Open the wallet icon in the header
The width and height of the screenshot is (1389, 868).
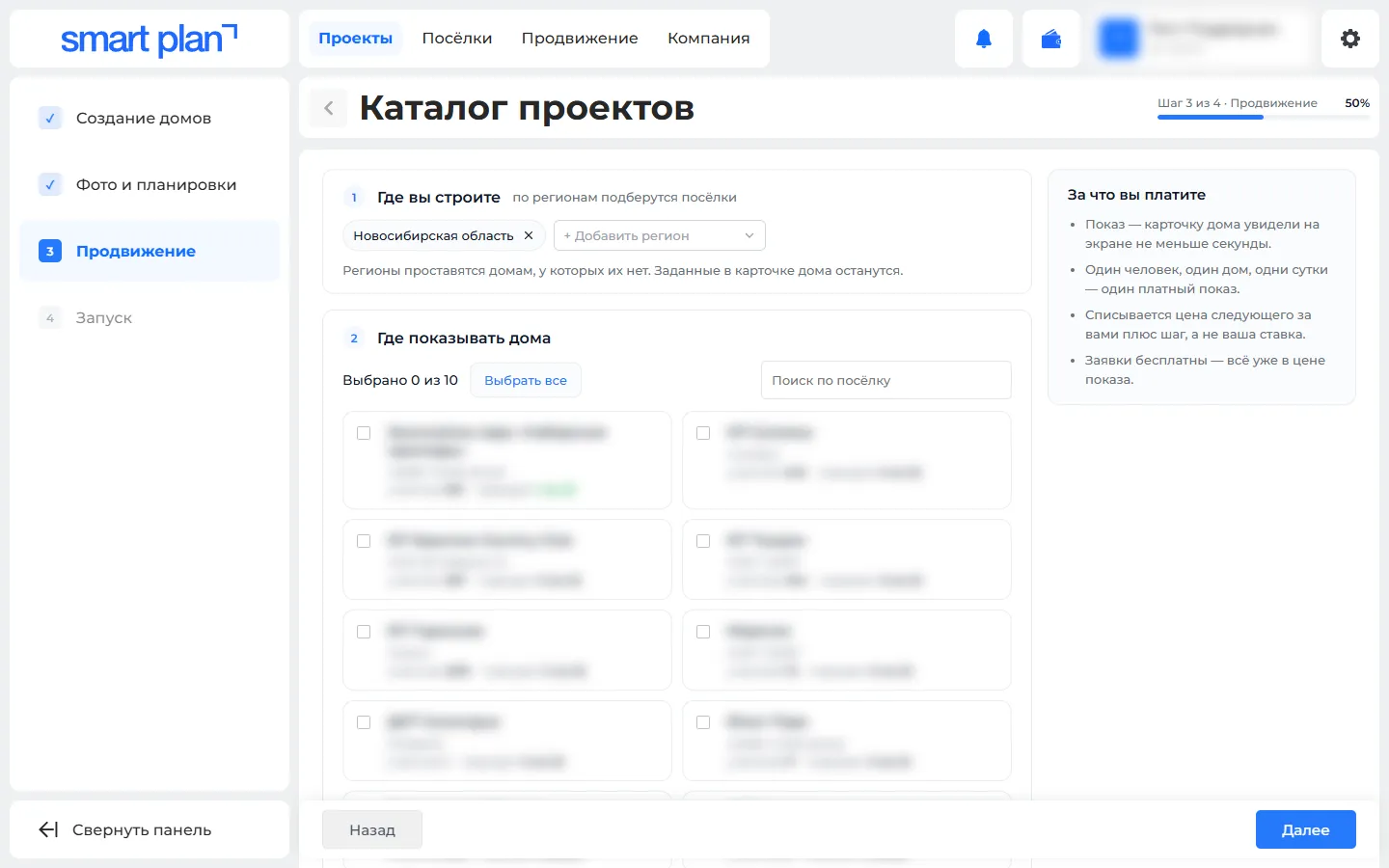tap(1051, 39)
